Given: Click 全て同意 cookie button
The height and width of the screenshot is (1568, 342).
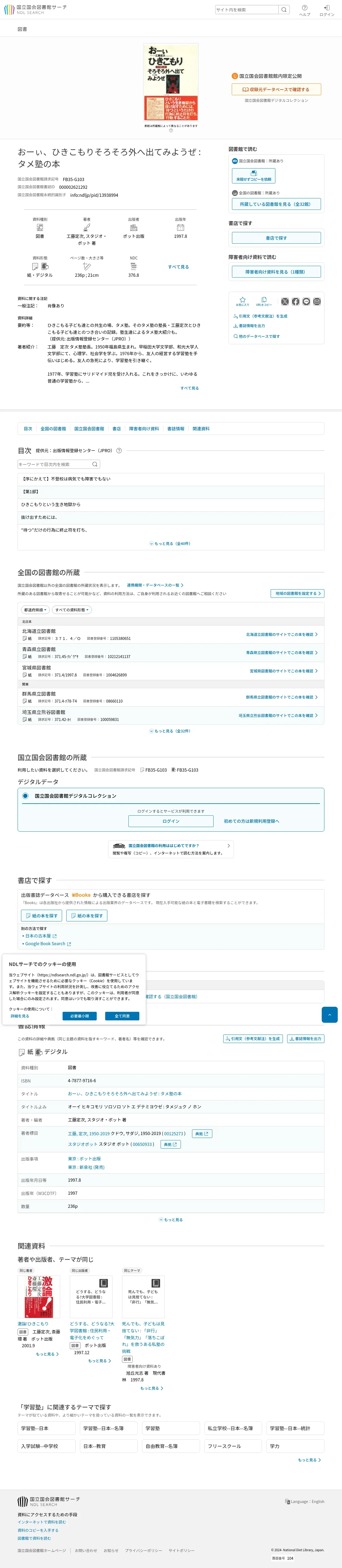Looking at the screenshot, I should point(122,1016).
